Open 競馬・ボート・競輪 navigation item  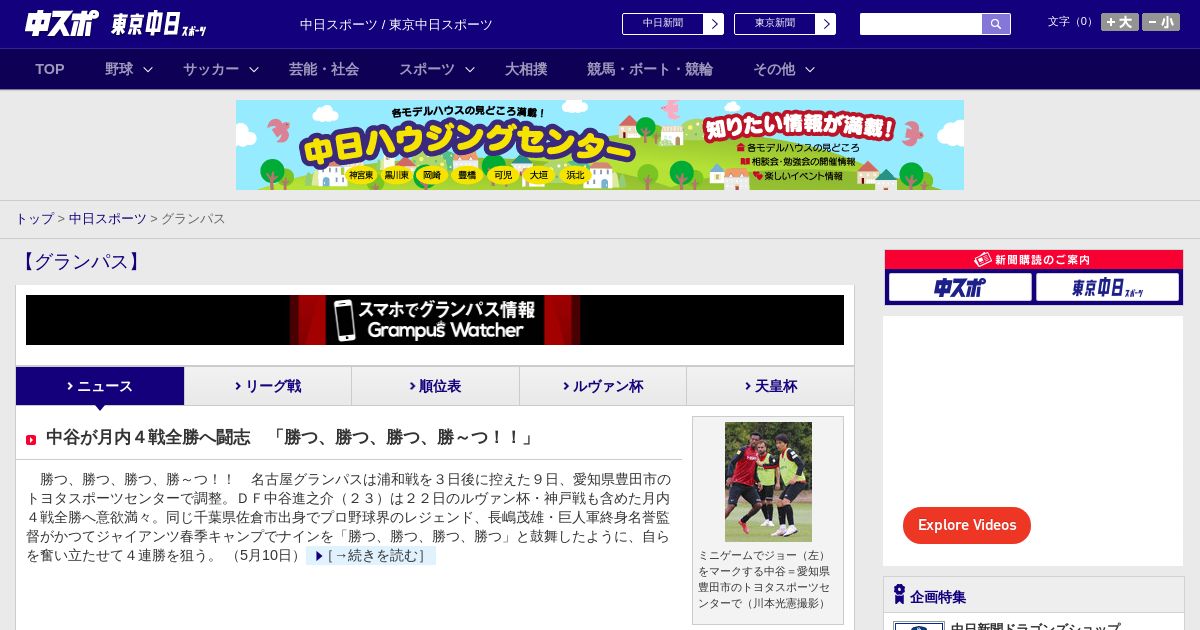pyautogui.click(x=650, y=69)
